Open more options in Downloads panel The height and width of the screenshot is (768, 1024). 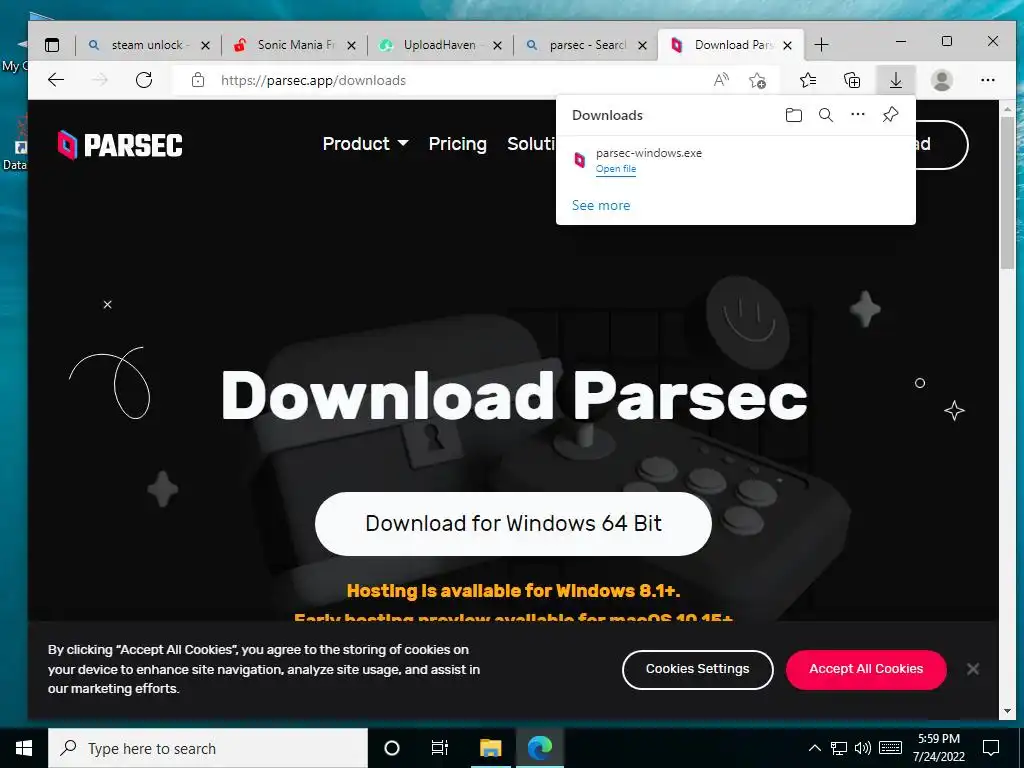pos(857,115)
